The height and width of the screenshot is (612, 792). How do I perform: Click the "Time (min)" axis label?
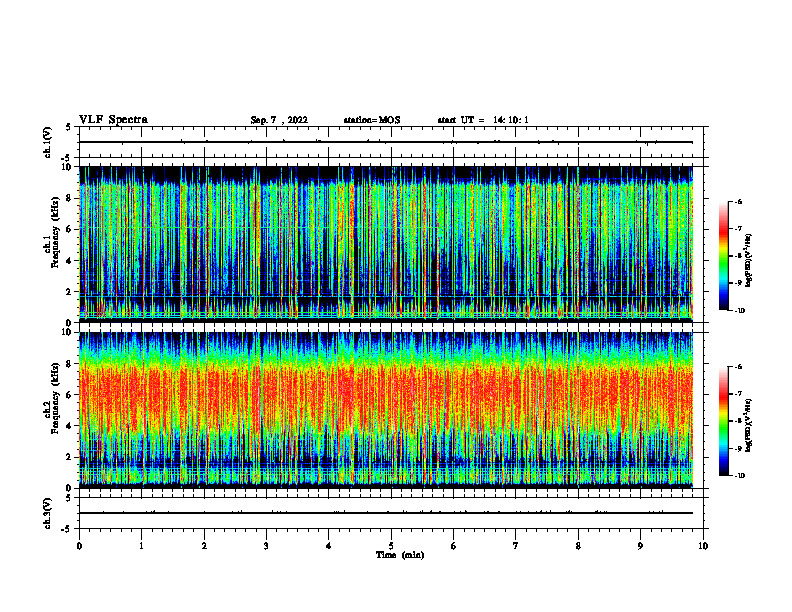click(x=400, y=555)
